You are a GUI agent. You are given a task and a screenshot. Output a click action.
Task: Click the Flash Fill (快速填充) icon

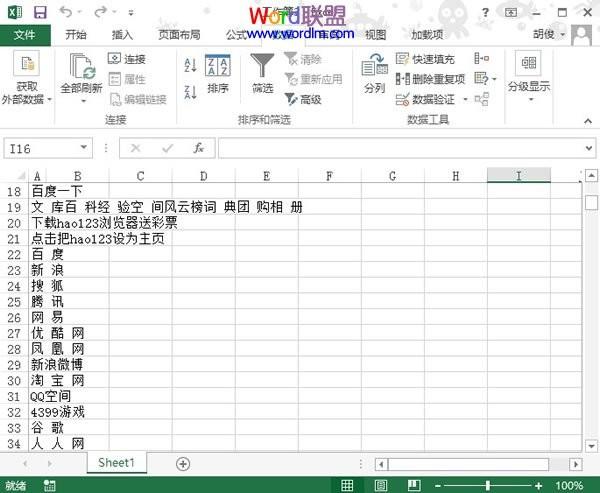(403, 59)
